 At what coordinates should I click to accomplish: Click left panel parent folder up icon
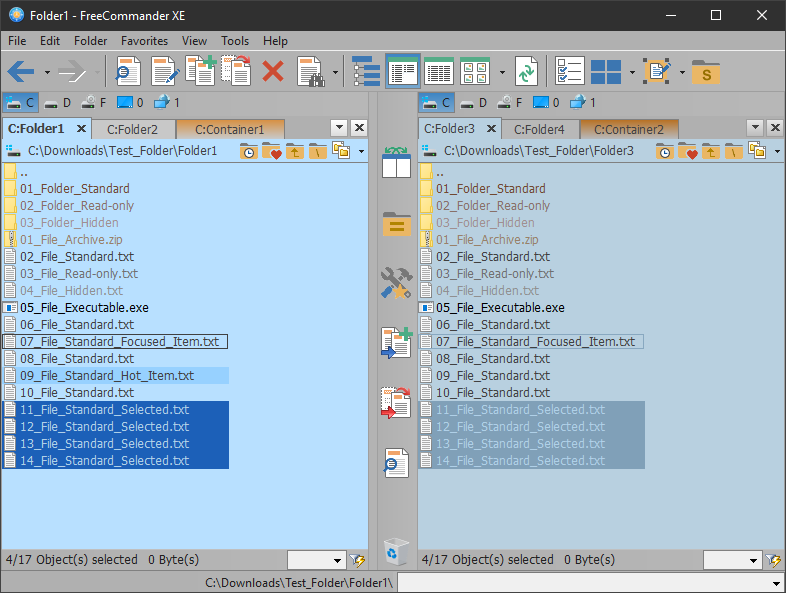[295, 151]
